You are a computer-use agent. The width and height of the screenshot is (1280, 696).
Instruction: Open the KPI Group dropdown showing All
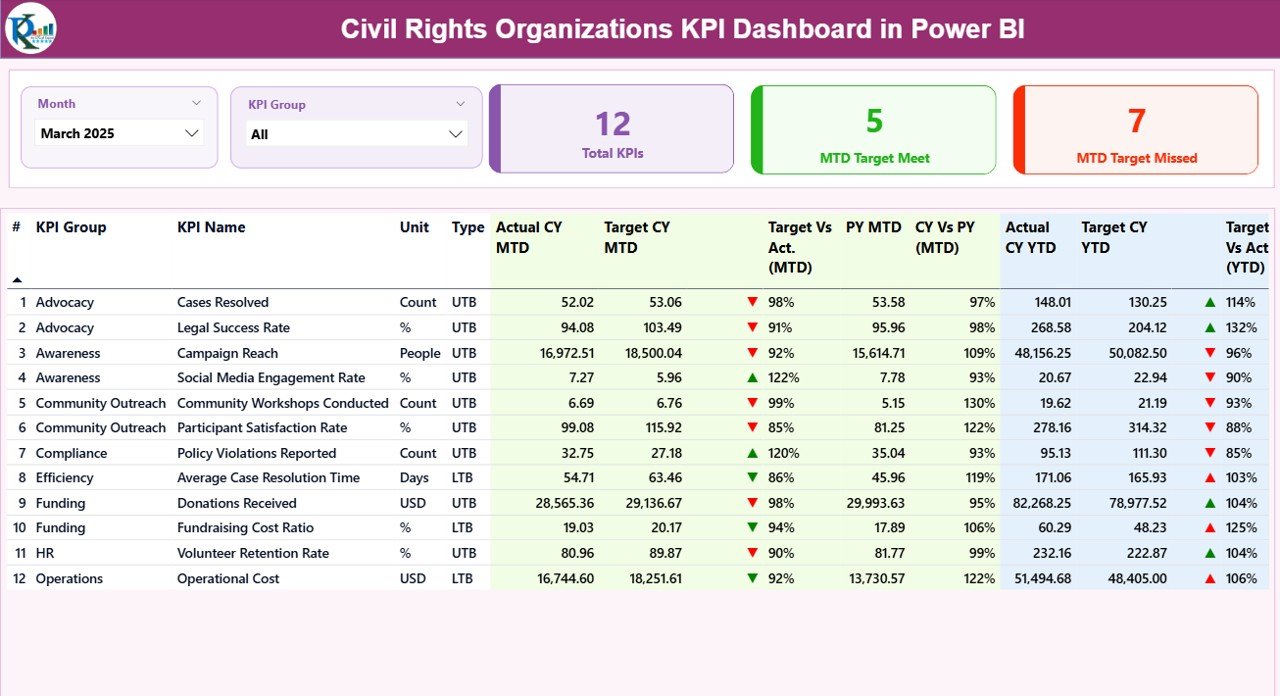click(357, 133)
